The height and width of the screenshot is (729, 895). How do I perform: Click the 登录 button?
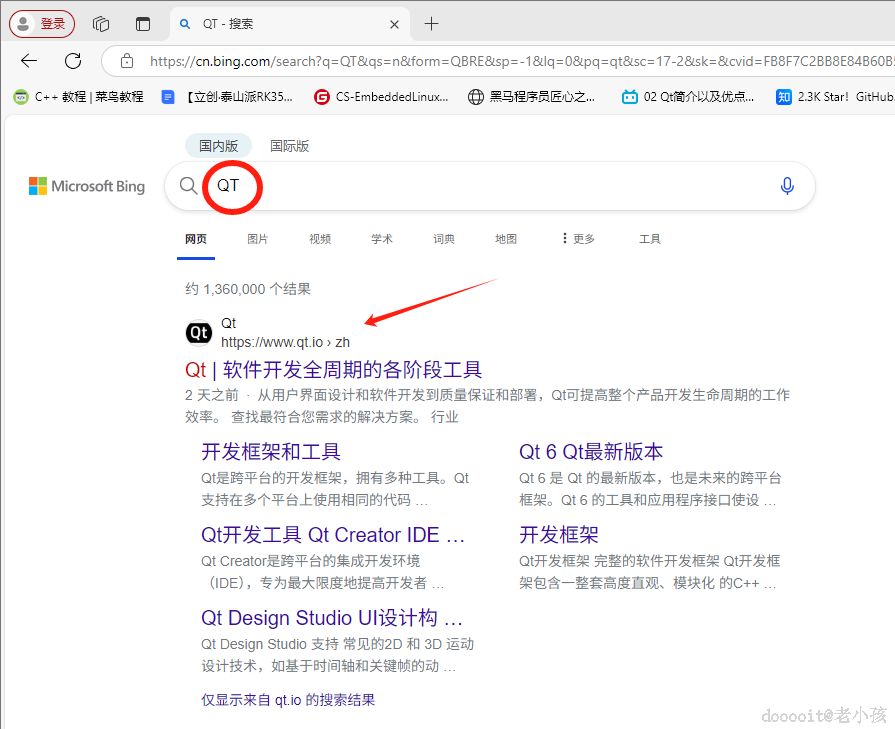pos(41,23)
